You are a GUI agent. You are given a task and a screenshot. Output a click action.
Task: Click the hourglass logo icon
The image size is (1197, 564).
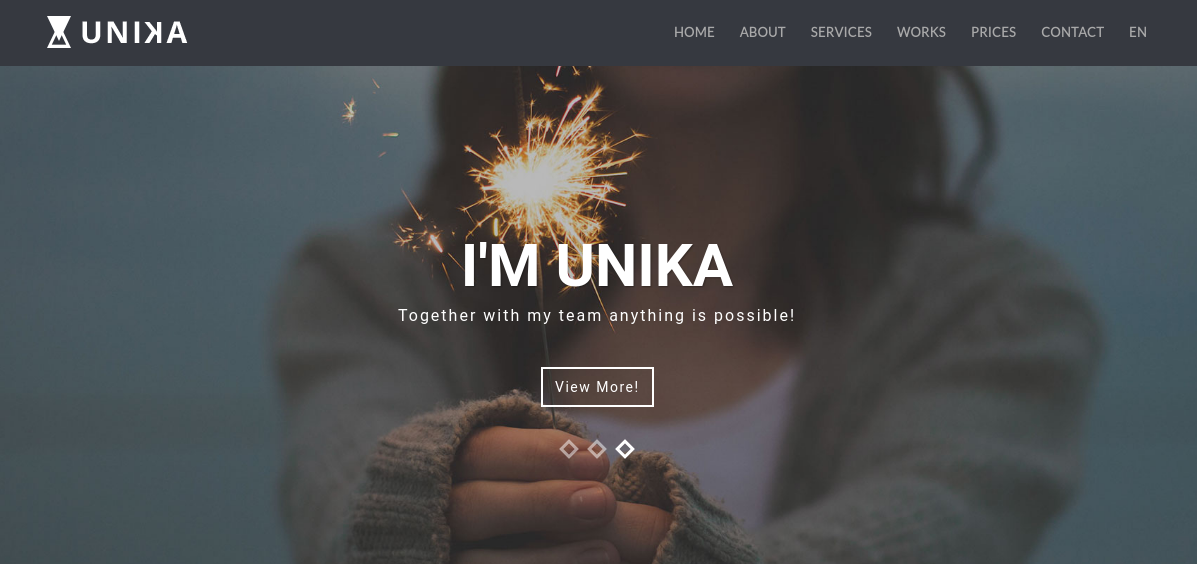coord(59,32)
